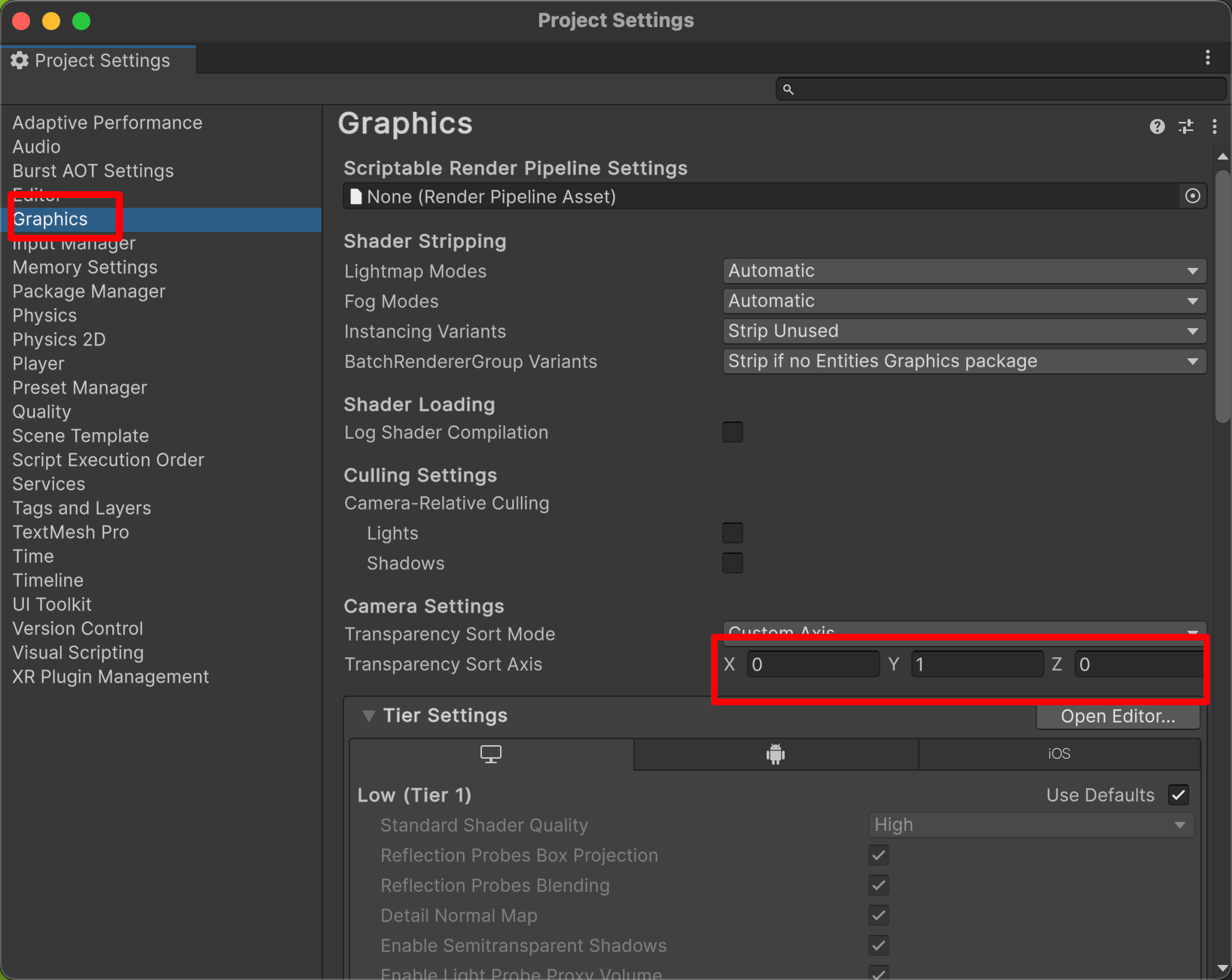Open the BatchRendererGroup Variants dropdown

coord(964,361)
